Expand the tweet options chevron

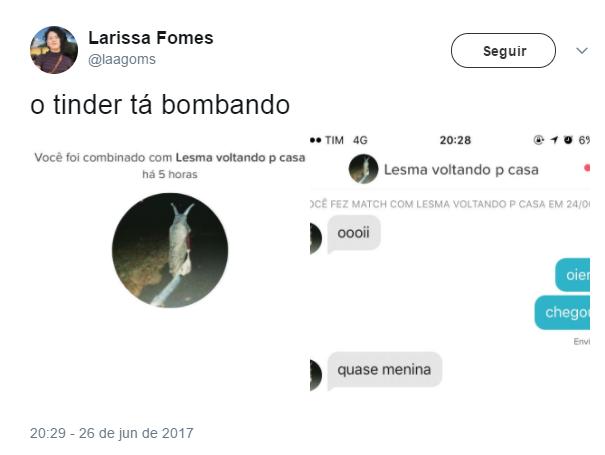coord(581,51)
